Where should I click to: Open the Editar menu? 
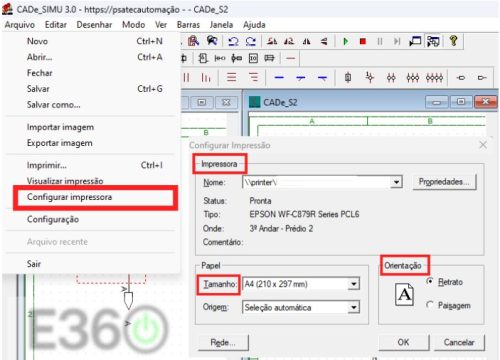[56, 25]
